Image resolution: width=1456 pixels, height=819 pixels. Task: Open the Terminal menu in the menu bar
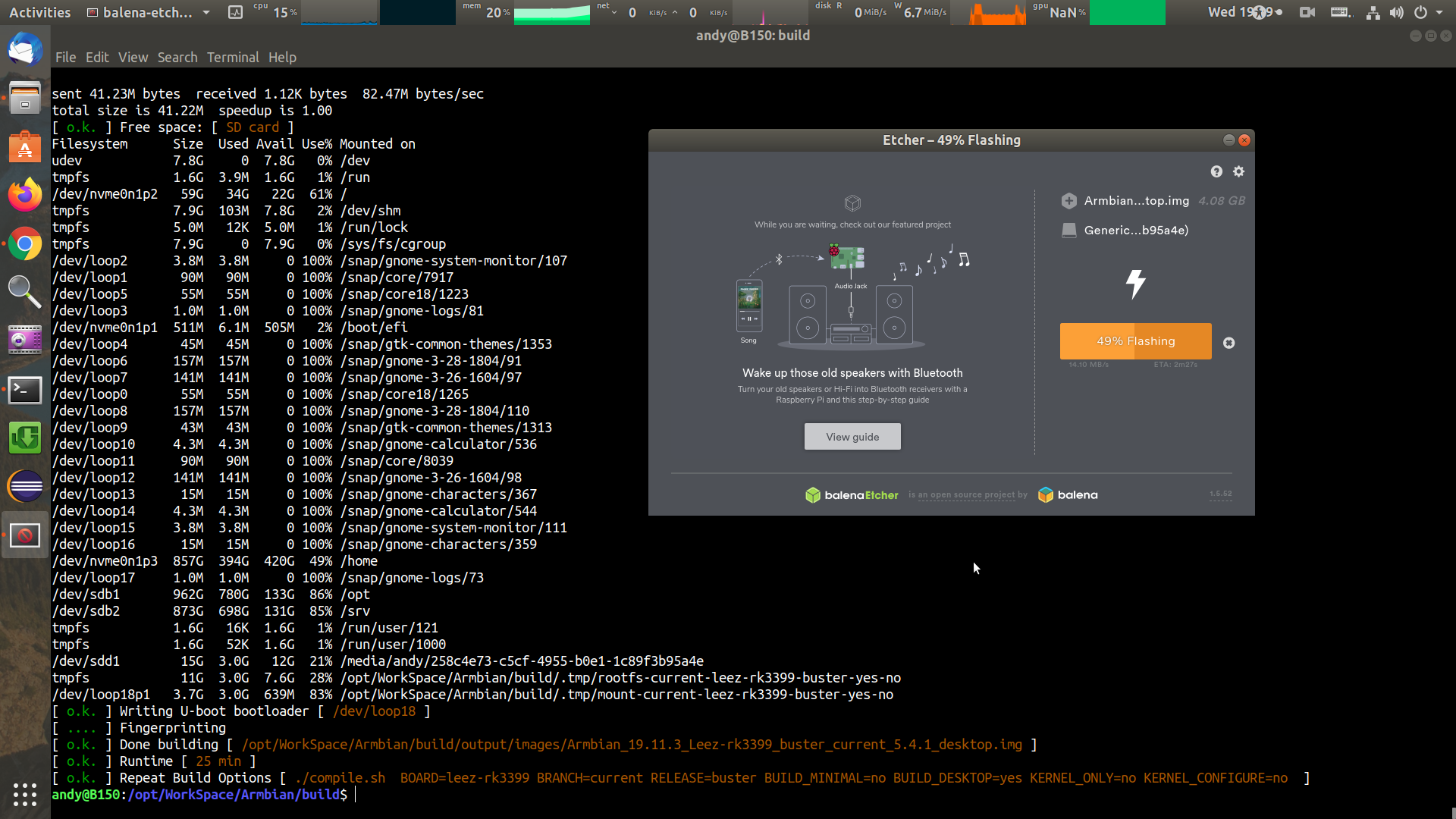pos(233,57)
